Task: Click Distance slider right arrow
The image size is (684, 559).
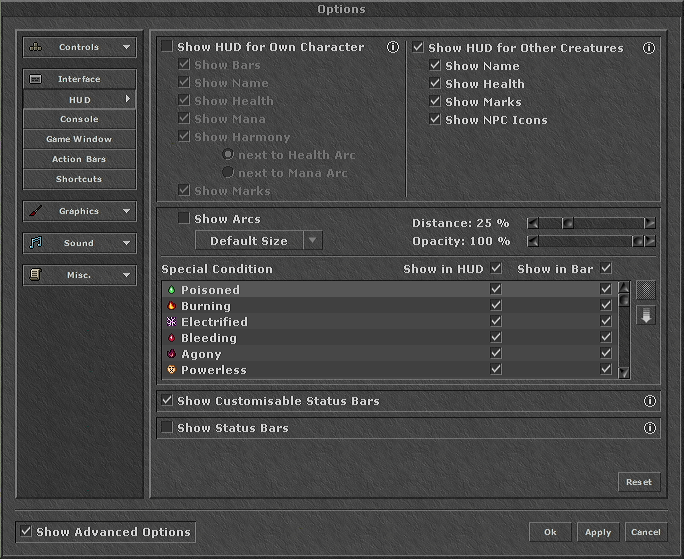Action: (x=650, y=223)
